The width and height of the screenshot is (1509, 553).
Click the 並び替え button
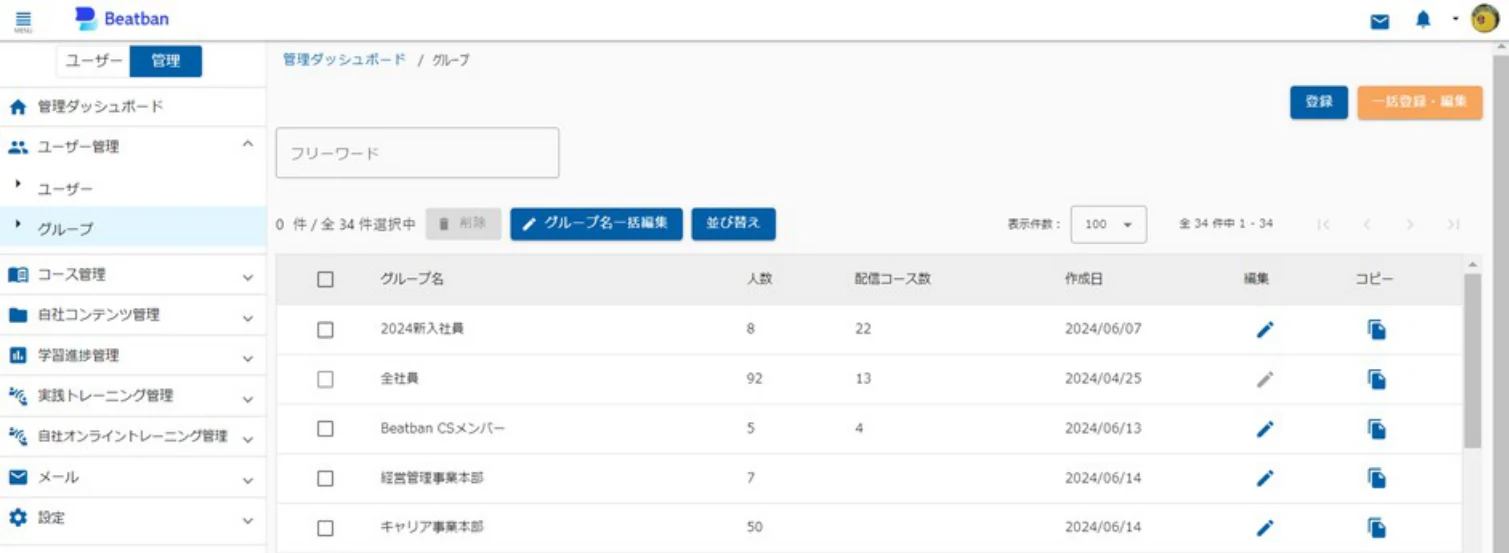tap(733, 224)
